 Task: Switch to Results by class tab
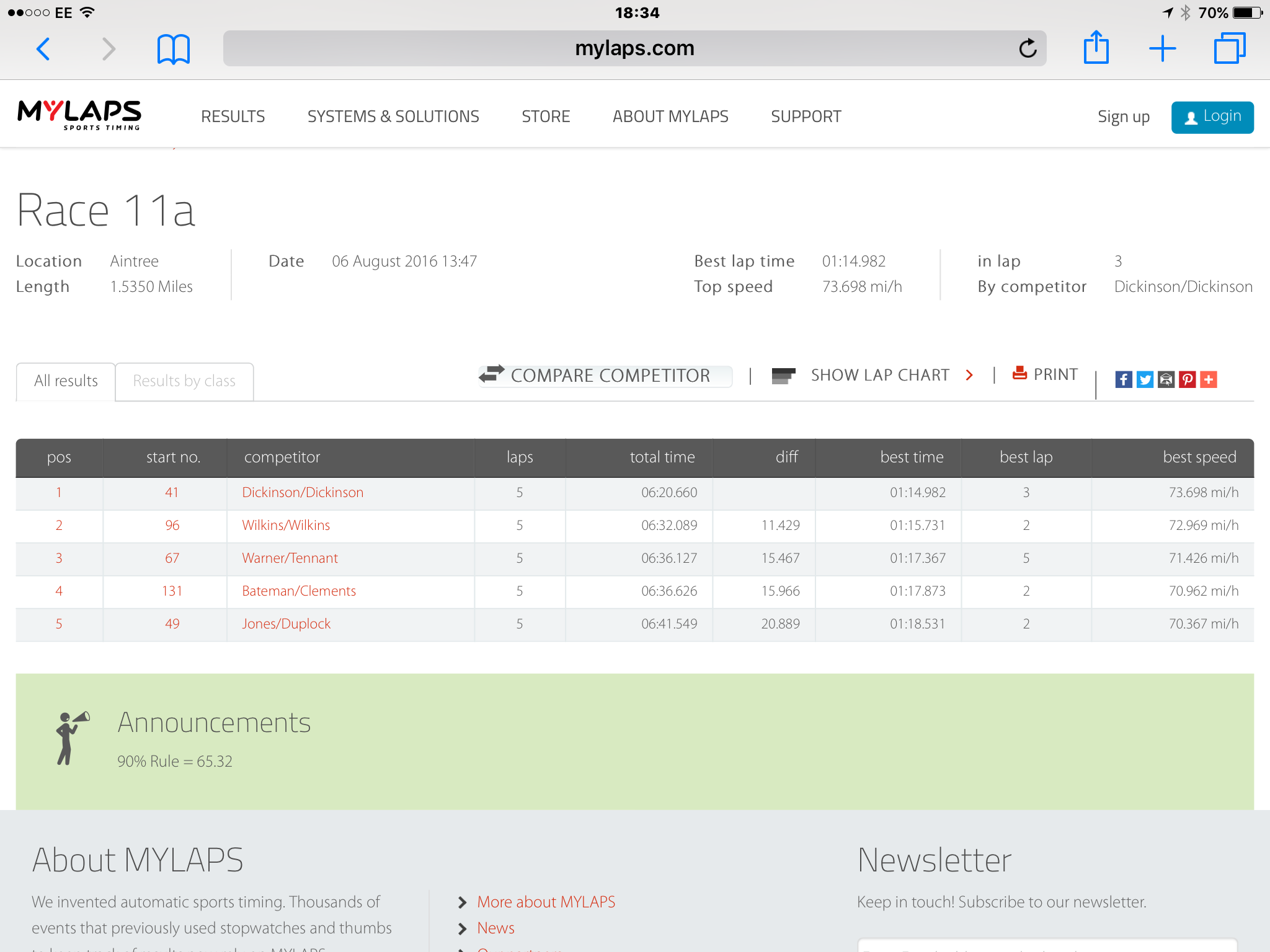coord(184,381)
